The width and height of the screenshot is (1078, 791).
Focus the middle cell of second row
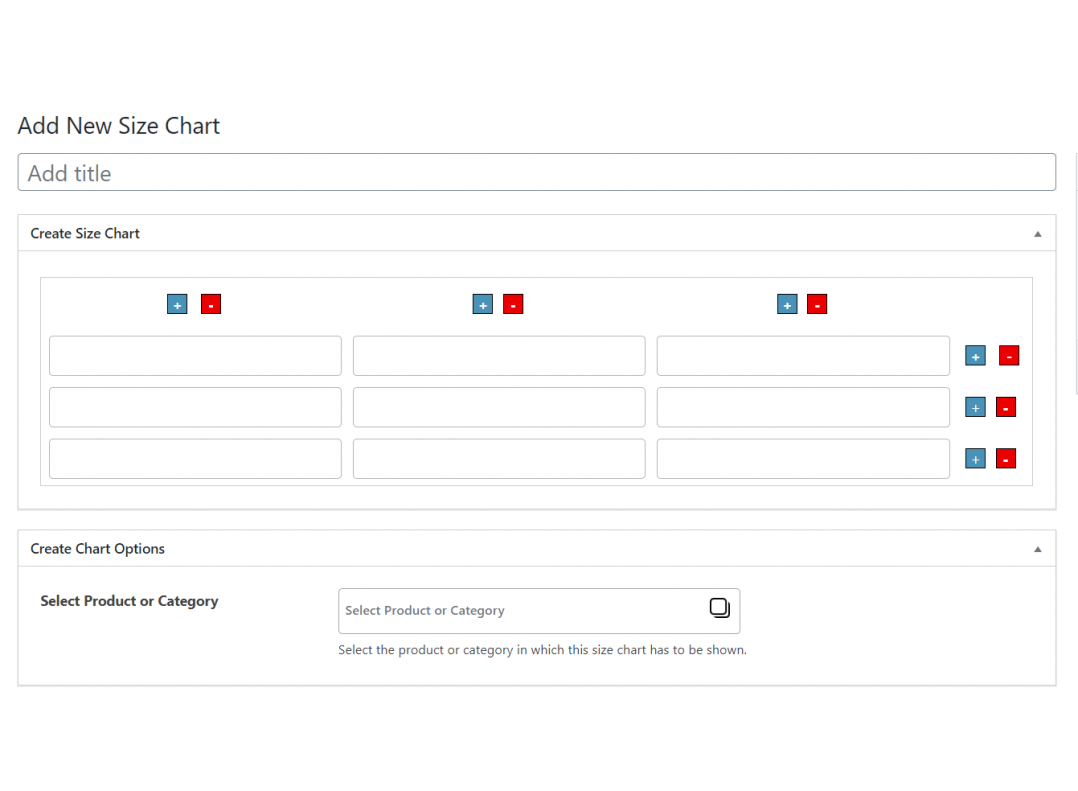coord(499,407)
